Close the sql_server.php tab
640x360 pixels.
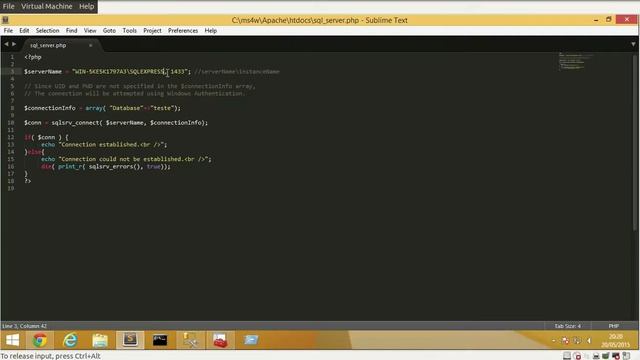click(90, 45)
